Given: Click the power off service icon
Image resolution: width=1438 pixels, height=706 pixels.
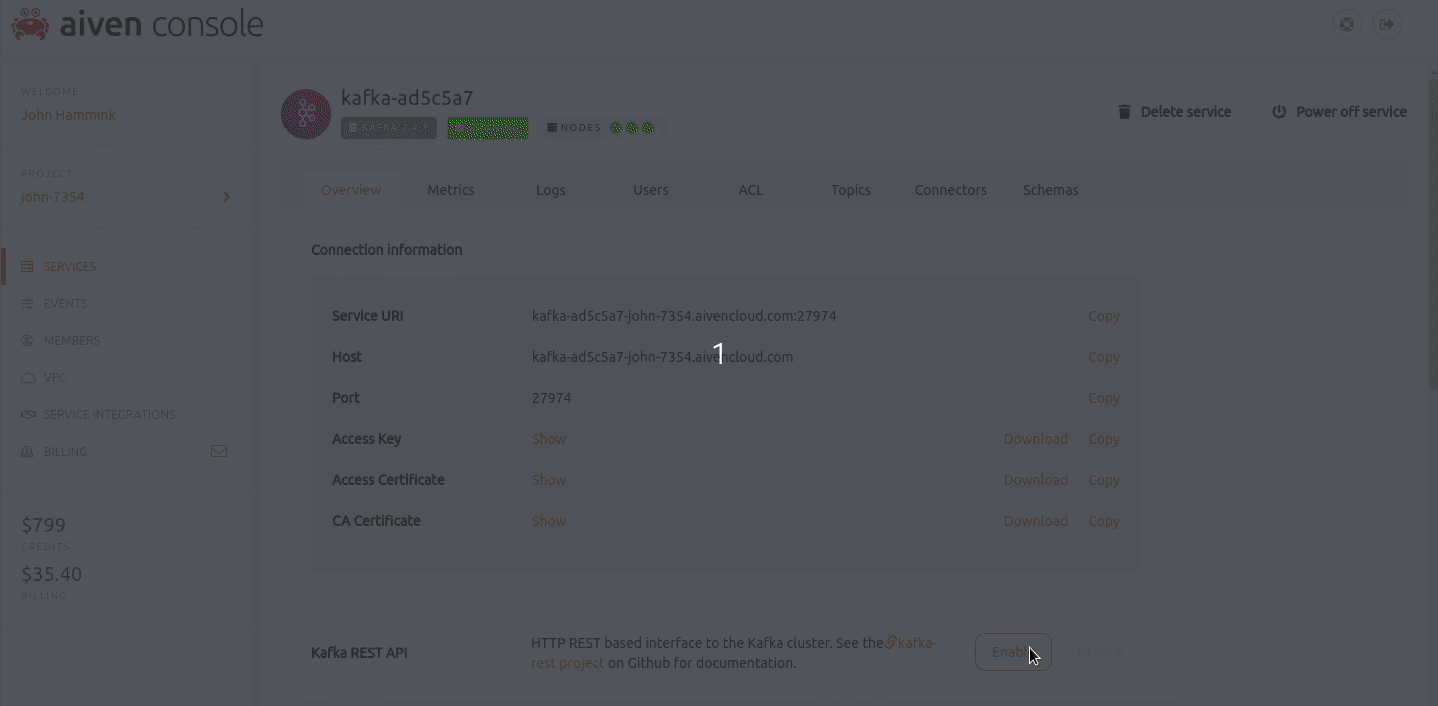Looking at the screenshot, I should tap(1280, 111).
